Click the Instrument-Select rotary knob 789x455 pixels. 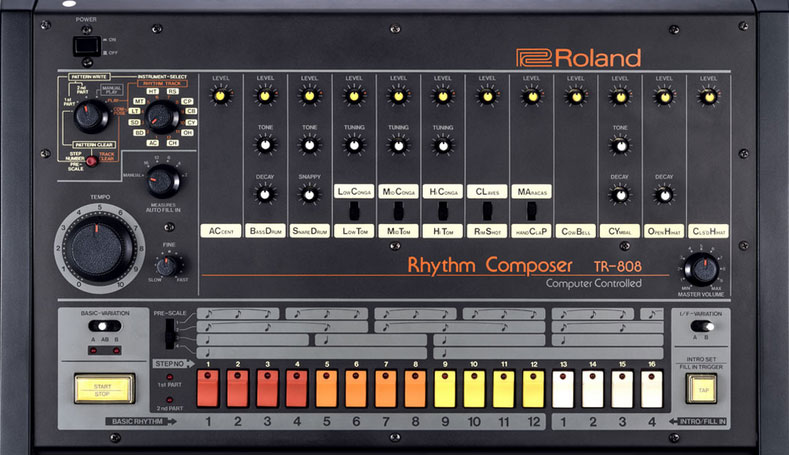162,117
